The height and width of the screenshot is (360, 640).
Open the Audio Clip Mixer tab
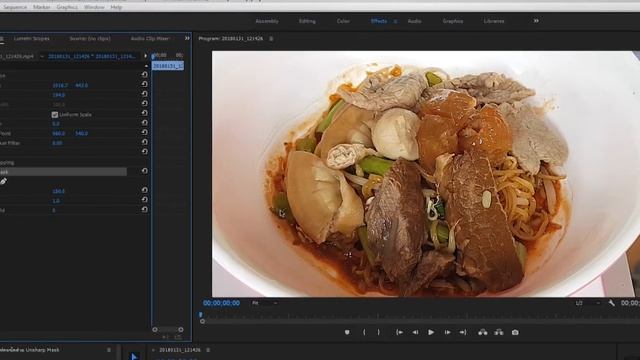pyautogui.click(x=150, y=39)
